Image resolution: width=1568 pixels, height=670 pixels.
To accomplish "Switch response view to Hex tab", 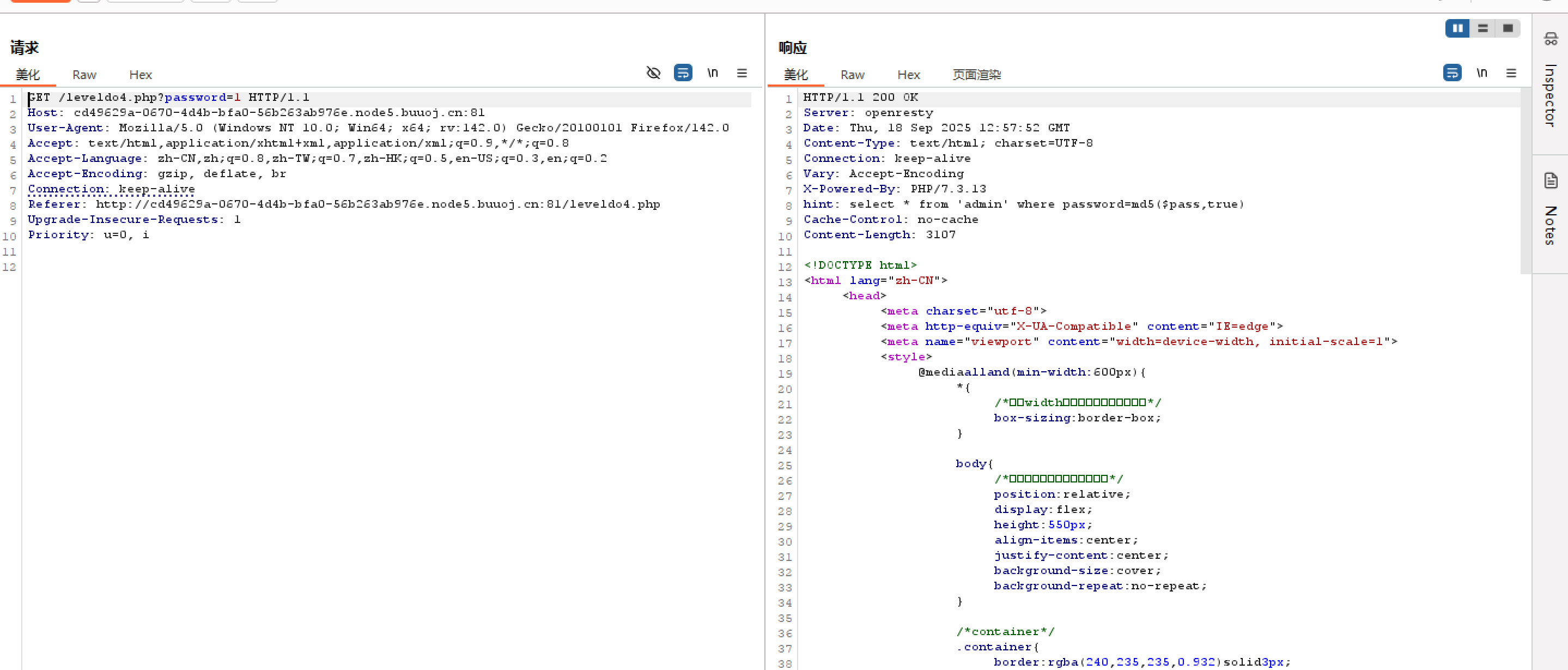I will 909,75.
